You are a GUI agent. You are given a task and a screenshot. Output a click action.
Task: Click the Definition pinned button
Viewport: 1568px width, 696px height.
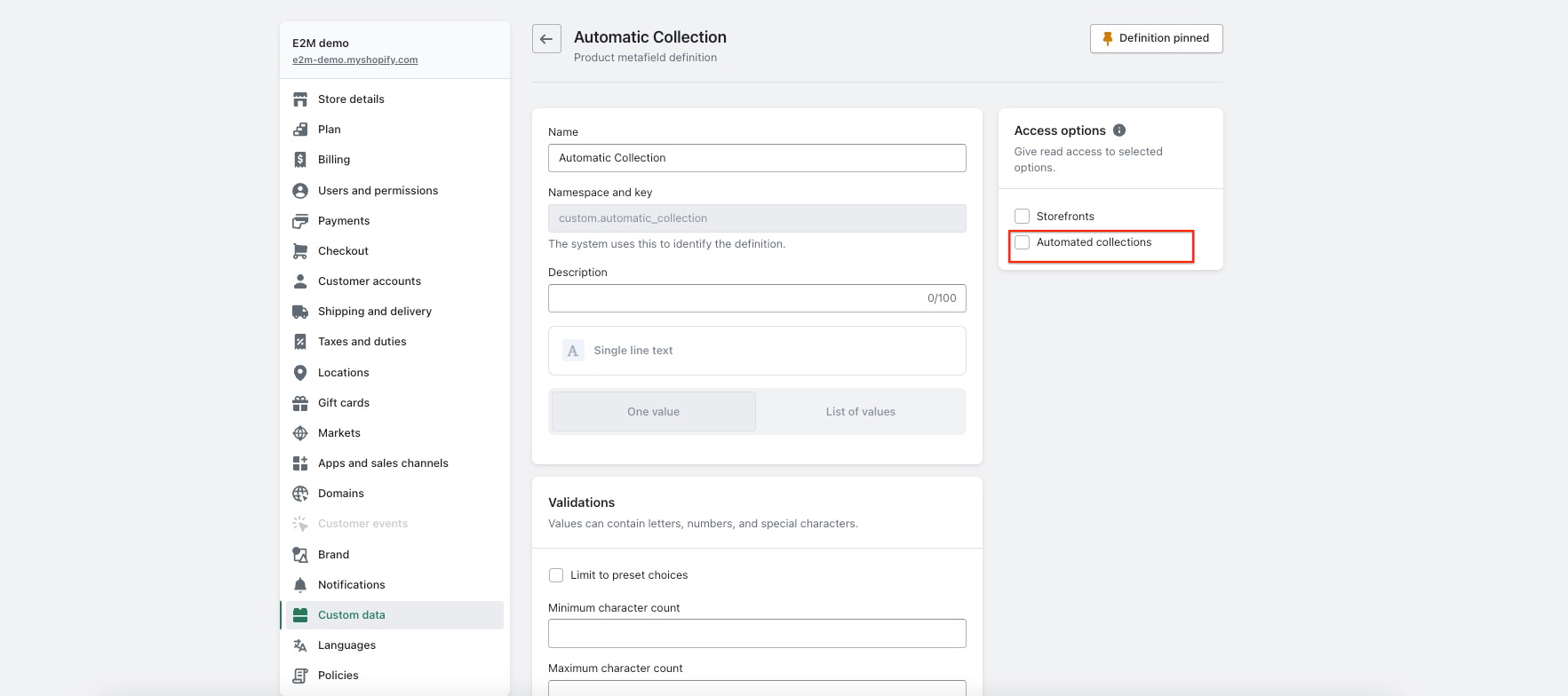click(x=1156, y=38)
